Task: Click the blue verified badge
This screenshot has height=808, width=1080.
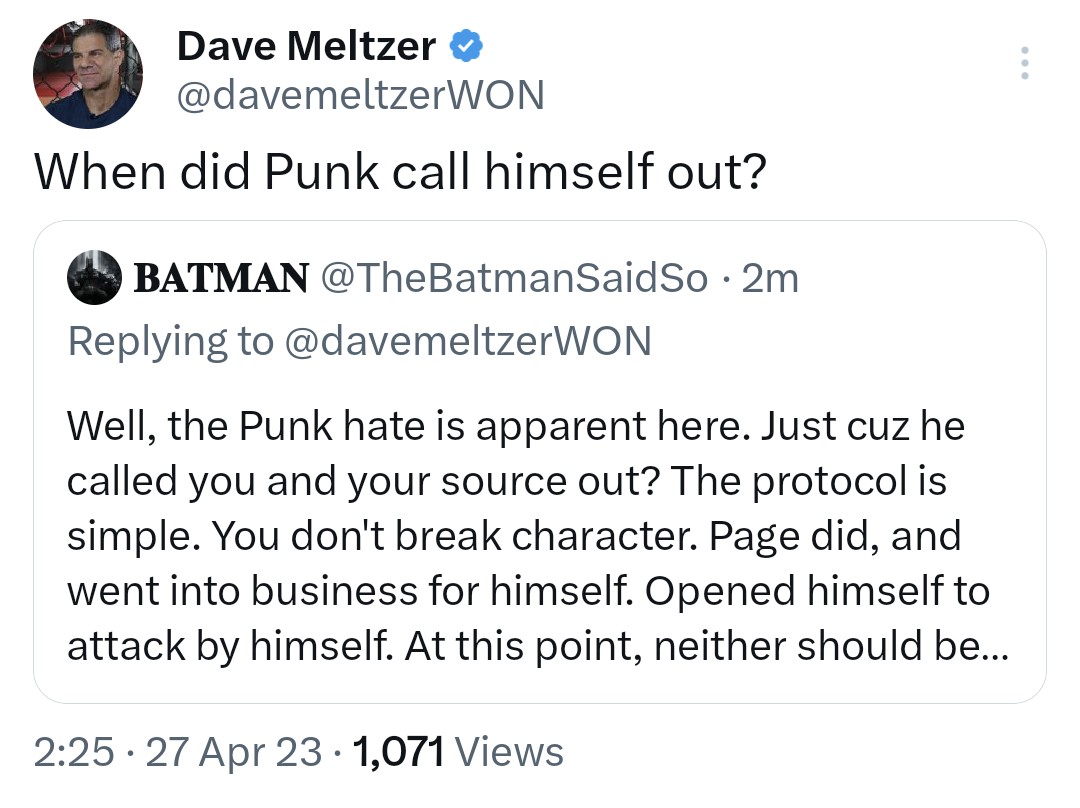Action: tap(466, 45)
